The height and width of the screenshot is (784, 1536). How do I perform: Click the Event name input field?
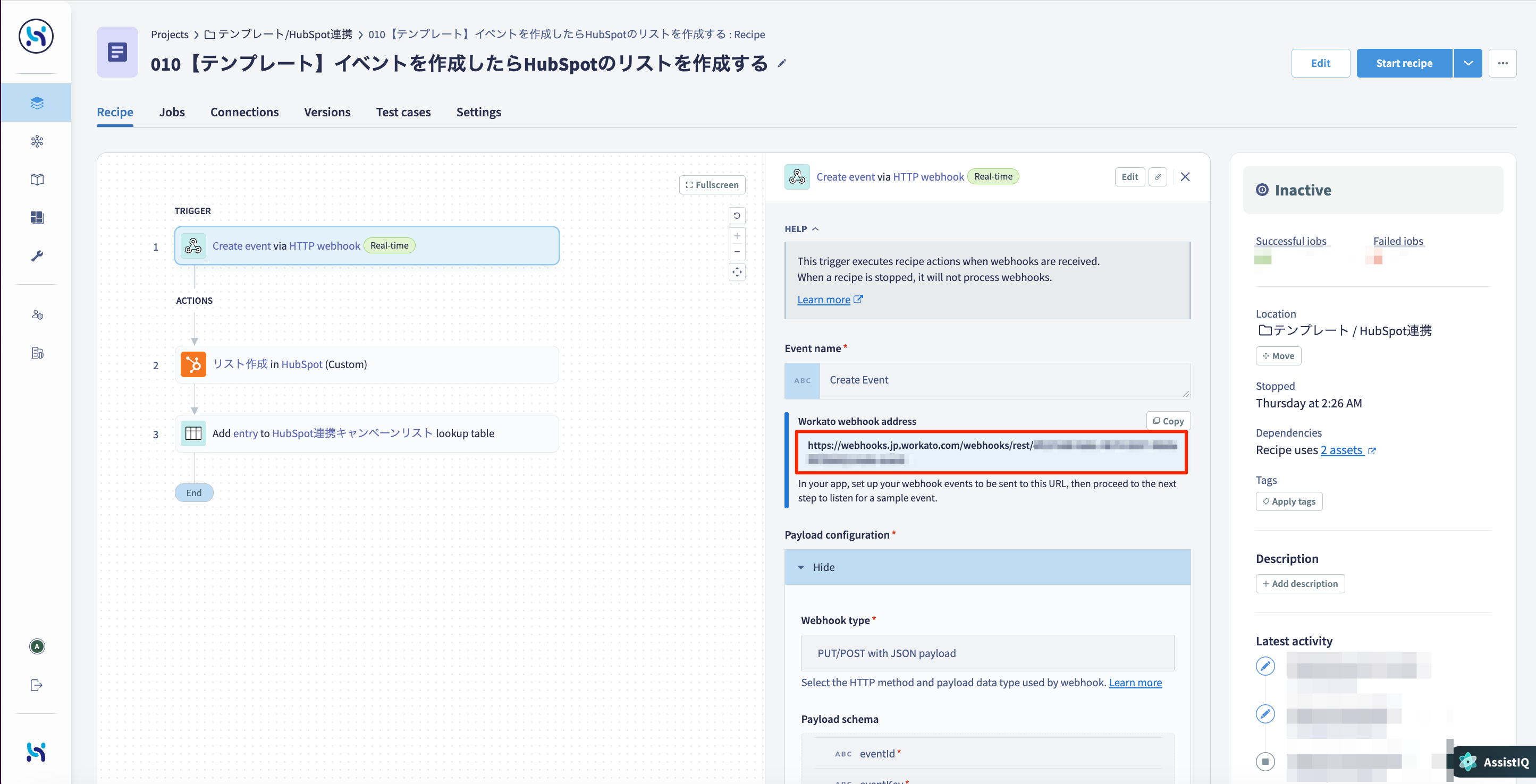coord(988,381)
